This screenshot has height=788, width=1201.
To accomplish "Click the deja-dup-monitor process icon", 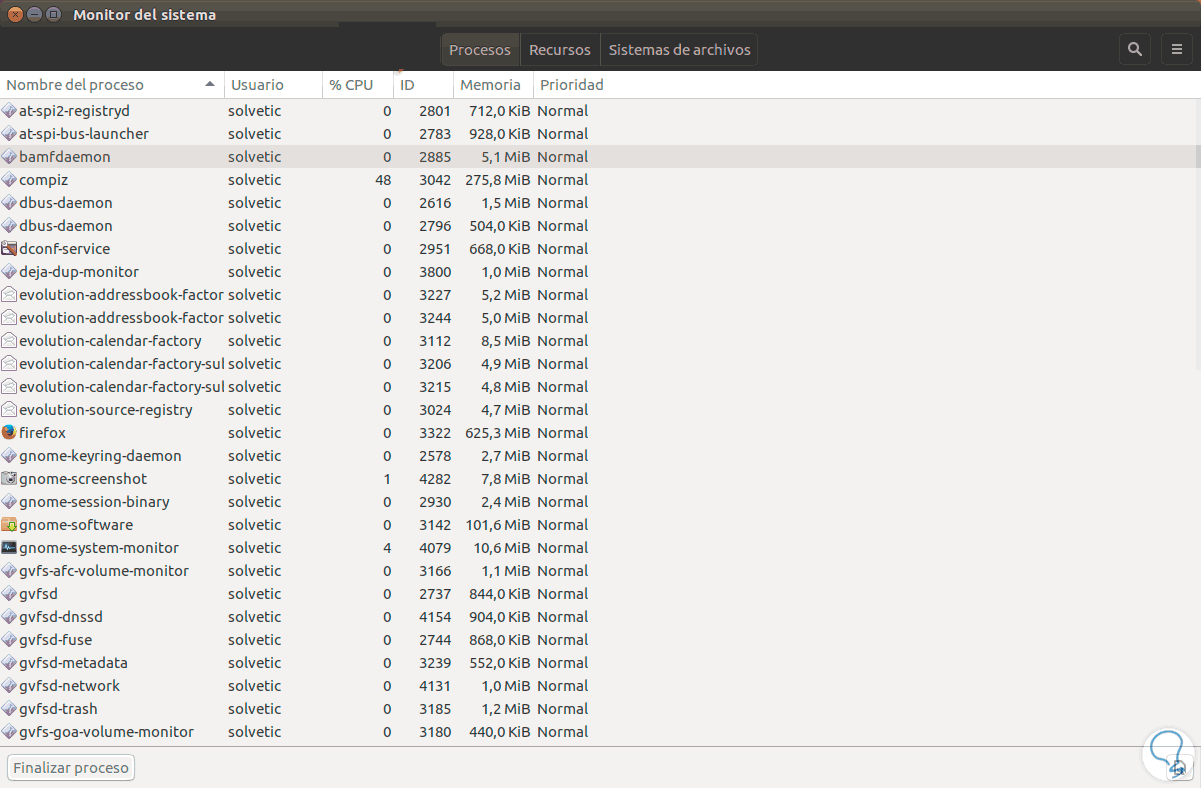I will (9, 272).
